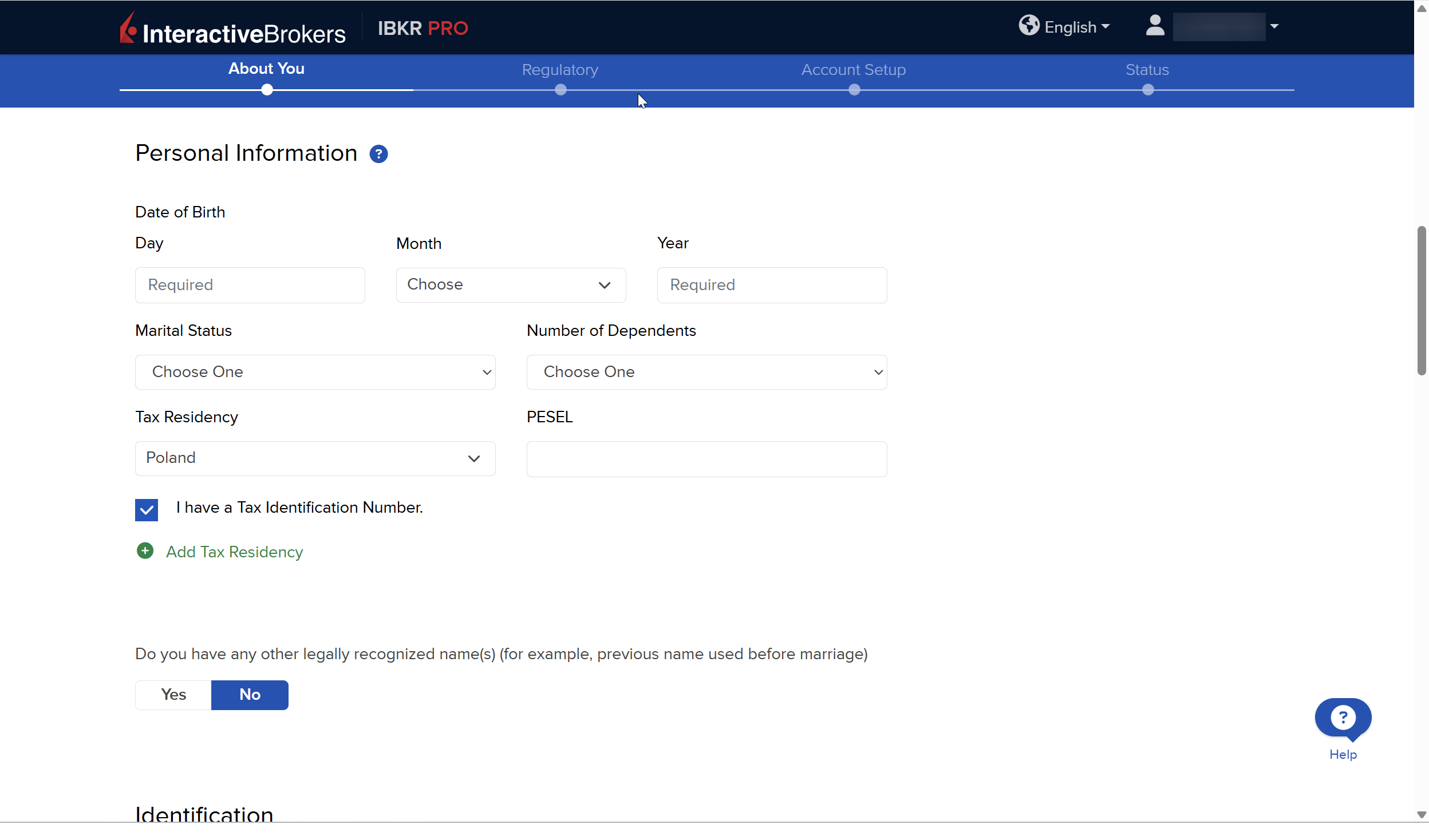Click the user profile avatar icon

click(1155, 26)
